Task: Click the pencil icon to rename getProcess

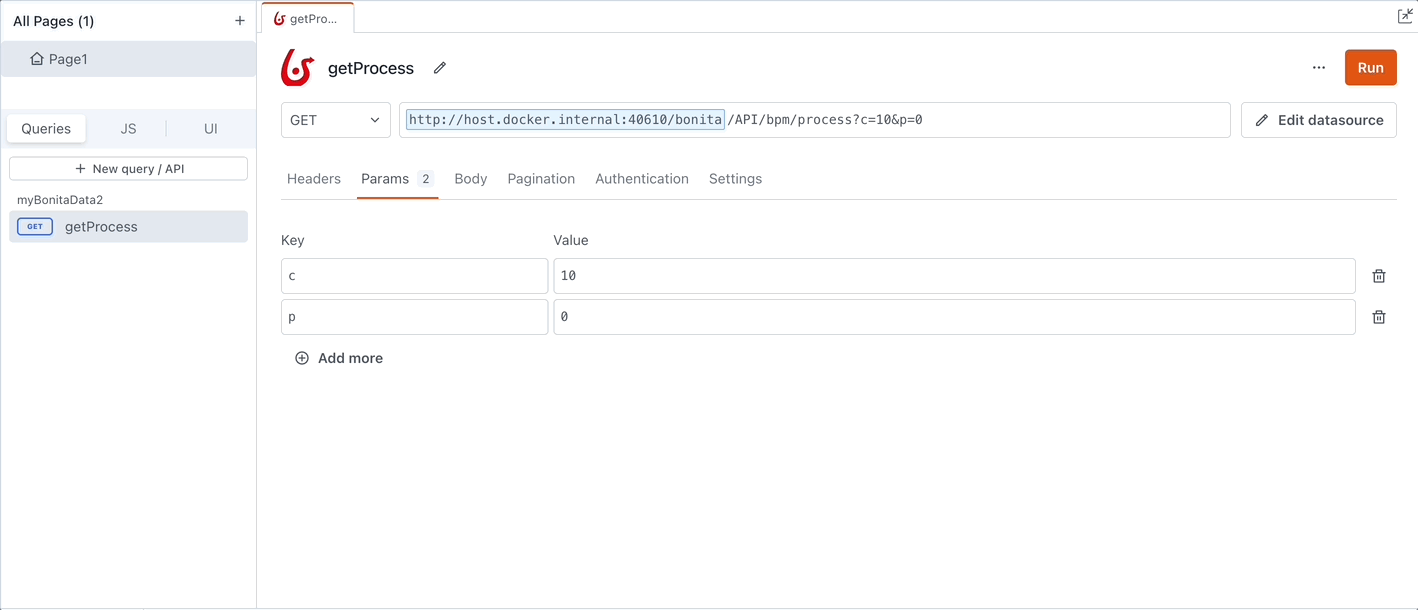Action: click(x=439, y=68)
